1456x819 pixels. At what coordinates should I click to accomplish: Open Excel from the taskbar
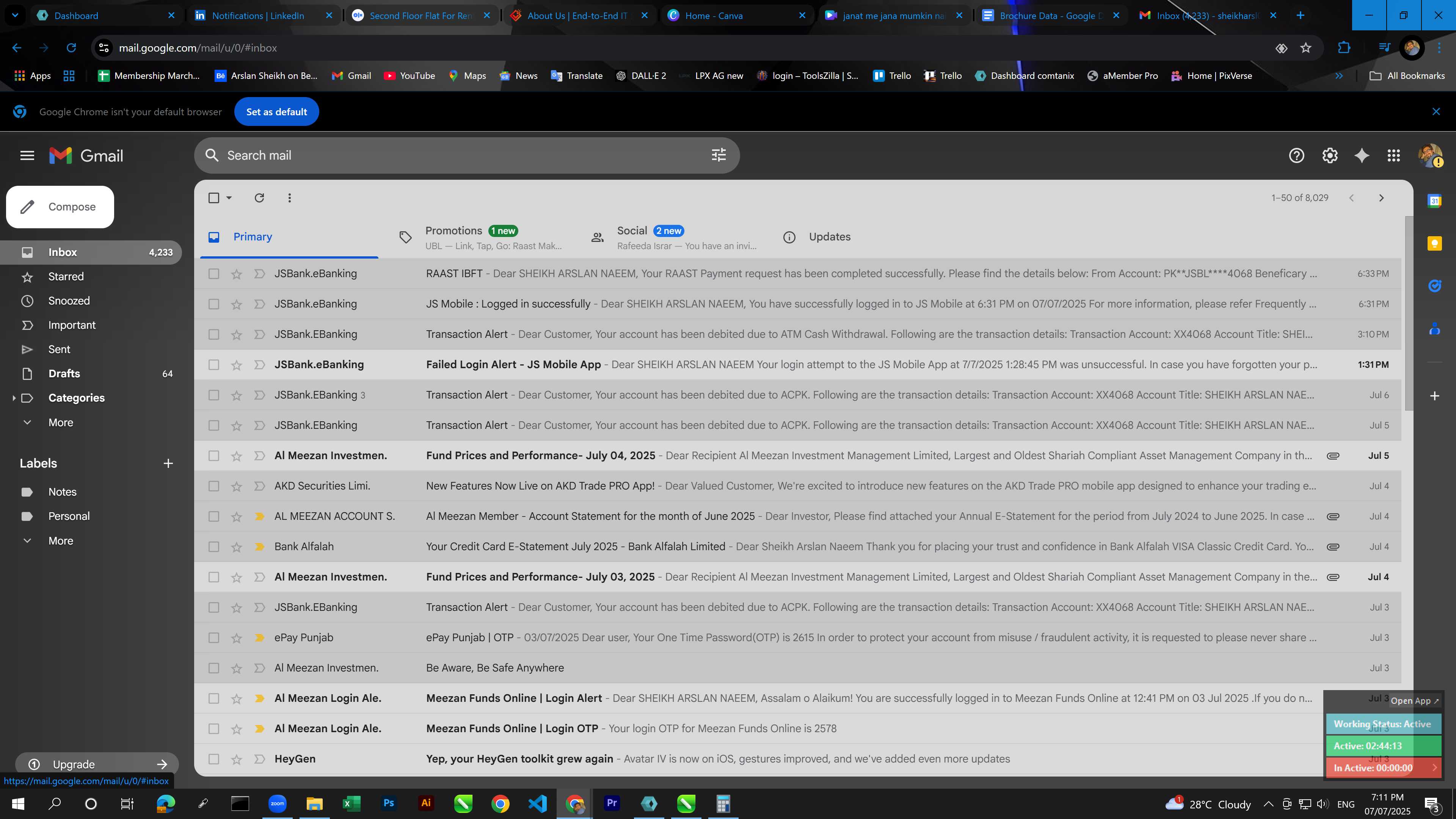coord(351,803)
